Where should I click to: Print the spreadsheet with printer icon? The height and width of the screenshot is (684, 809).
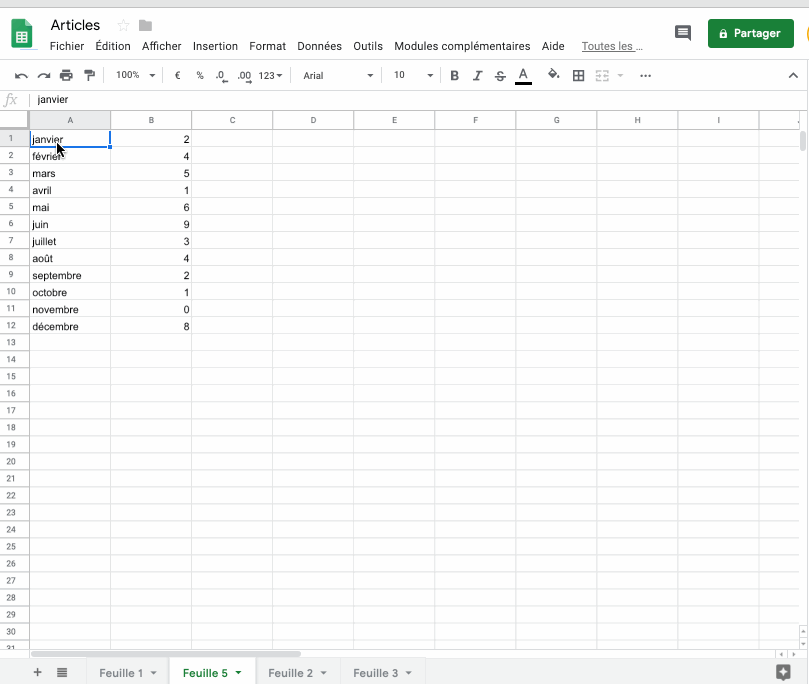click(x=66, y=76)
